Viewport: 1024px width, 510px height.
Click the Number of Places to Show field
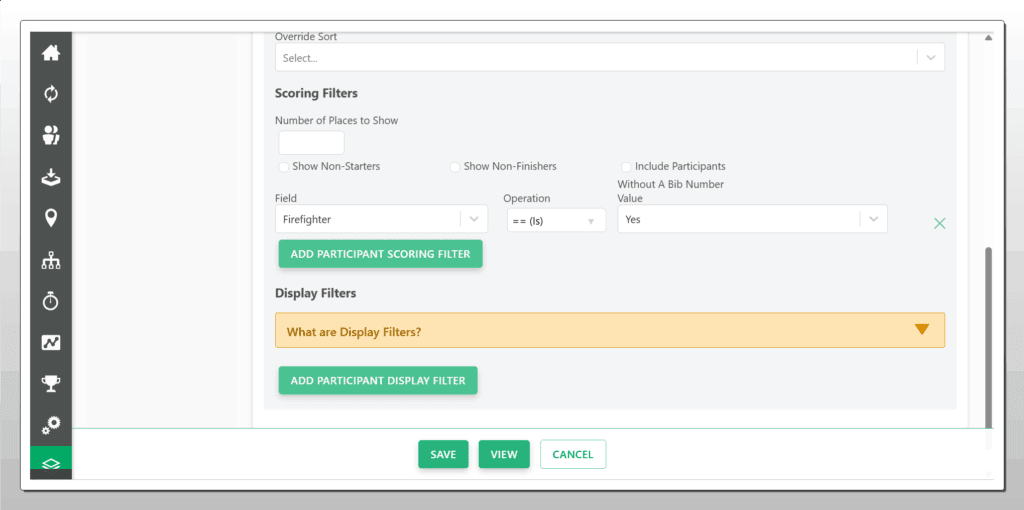click(311, 143)
